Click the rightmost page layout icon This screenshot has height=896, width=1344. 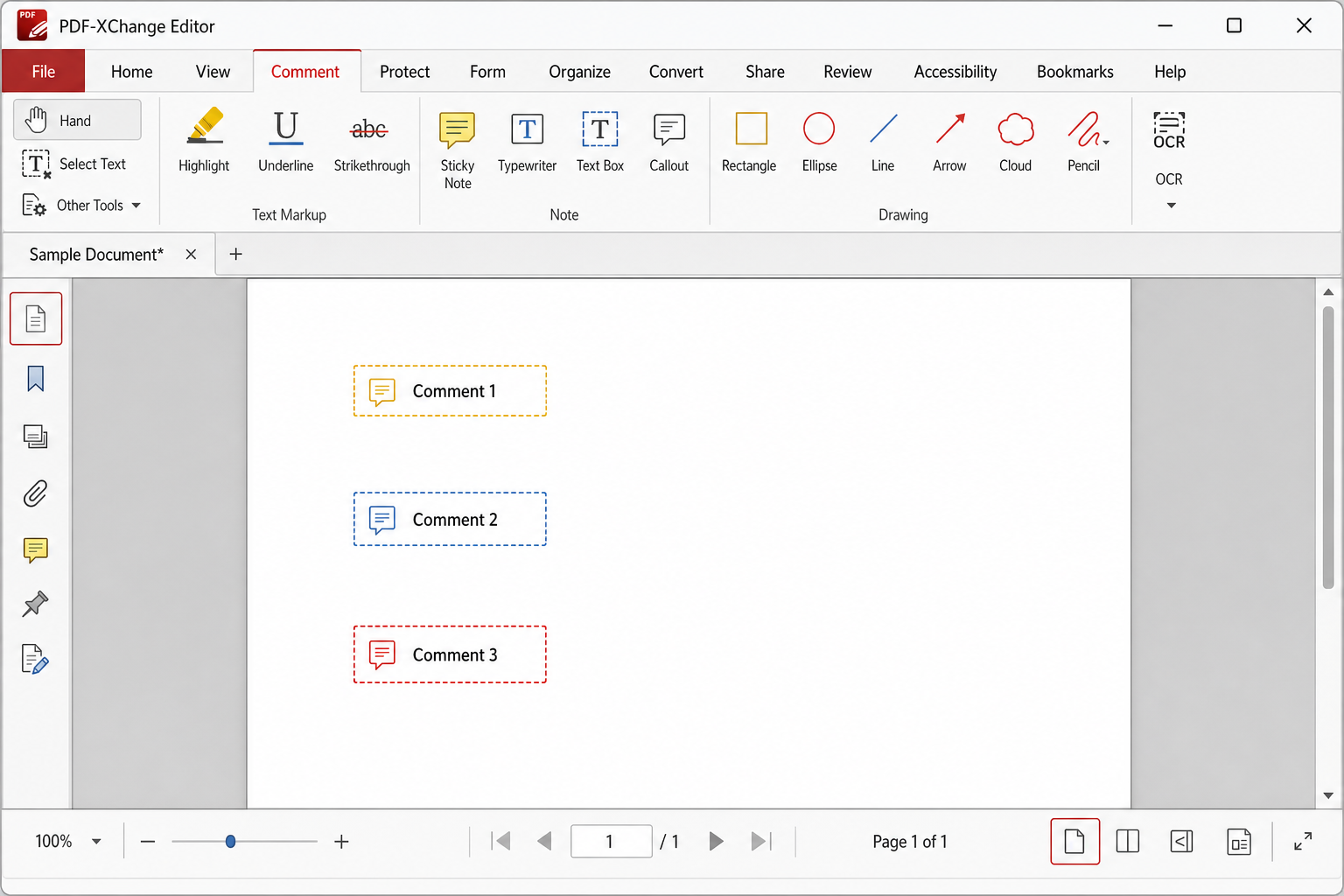click(x=1239, y=842)
